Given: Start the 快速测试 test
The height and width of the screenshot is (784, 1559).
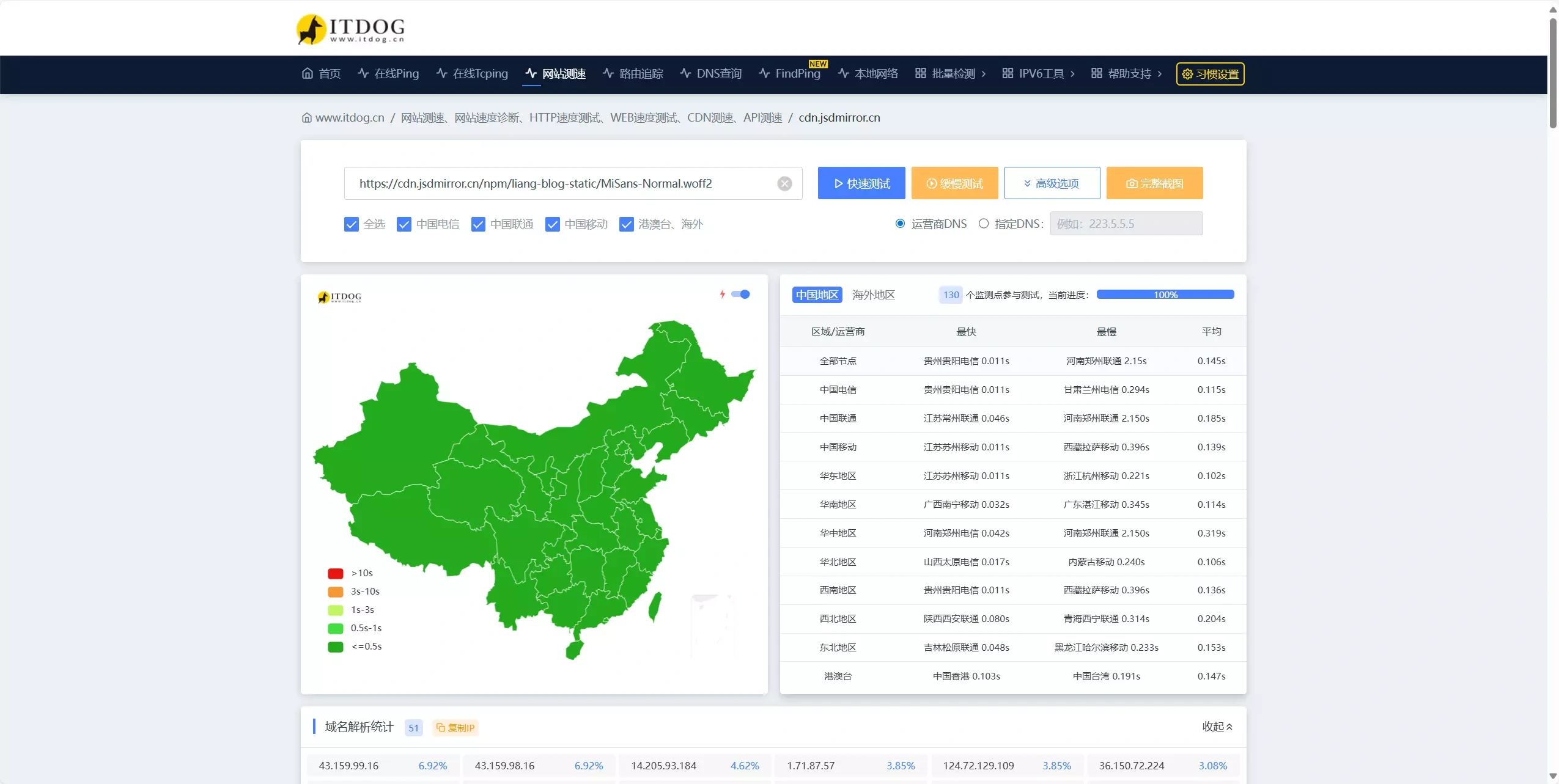Looking at the screenshot, I should (861, 183).
